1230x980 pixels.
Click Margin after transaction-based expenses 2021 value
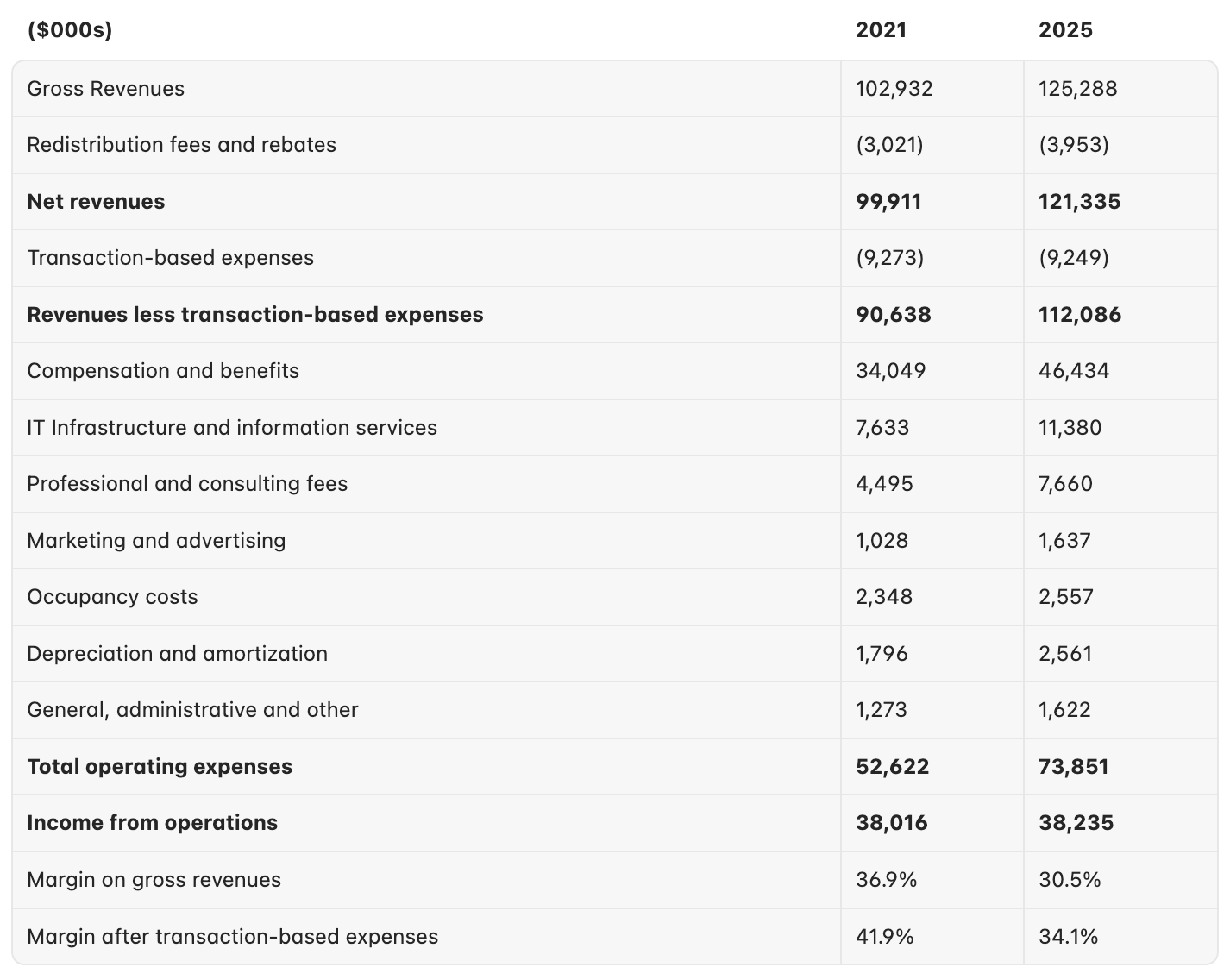pyautogui.click(x=884, y=937)
